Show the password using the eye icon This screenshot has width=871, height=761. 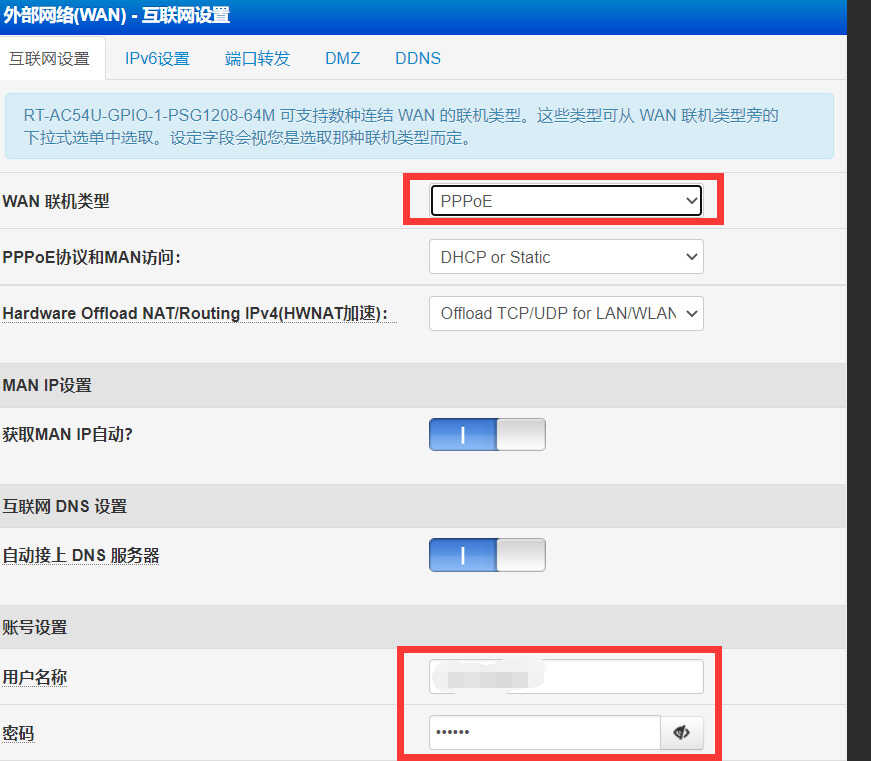click(682, 733)
